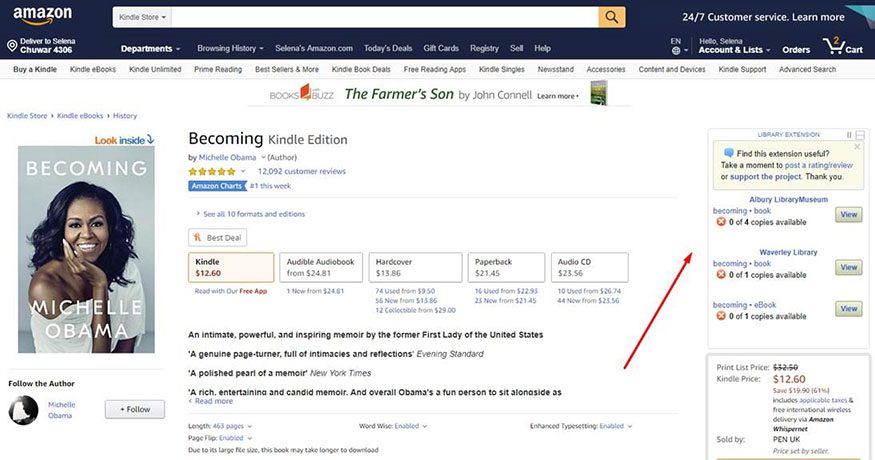The height and width of the screenshot is (460, 875).
Task: Open Today's Deals menu item
Action: [x=388, y=48]
